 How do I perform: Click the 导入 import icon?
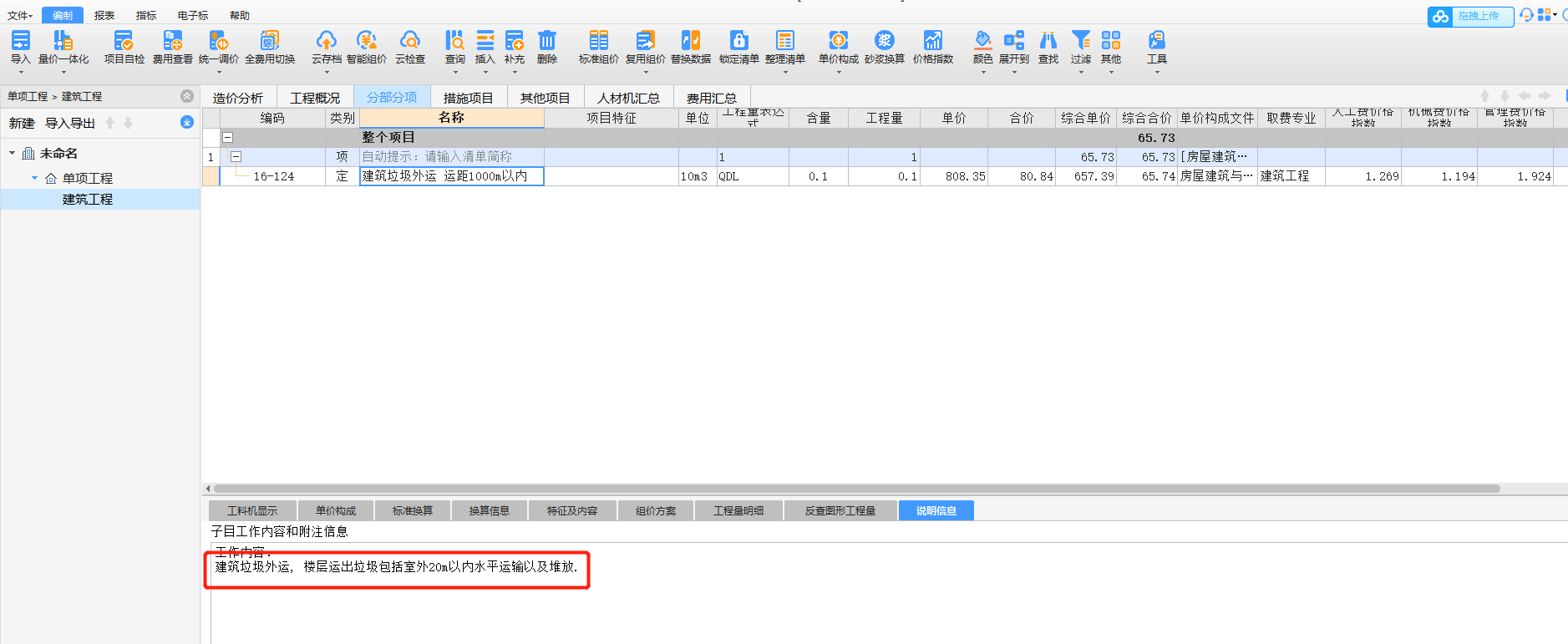[x=20, y=40]
